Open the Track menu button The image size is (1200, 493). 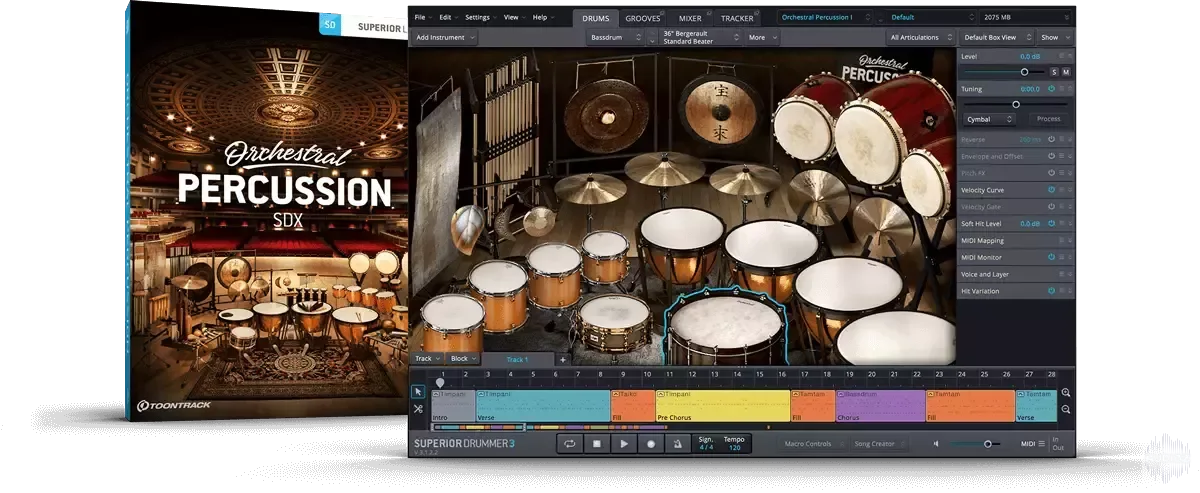(x=427, y=359)
